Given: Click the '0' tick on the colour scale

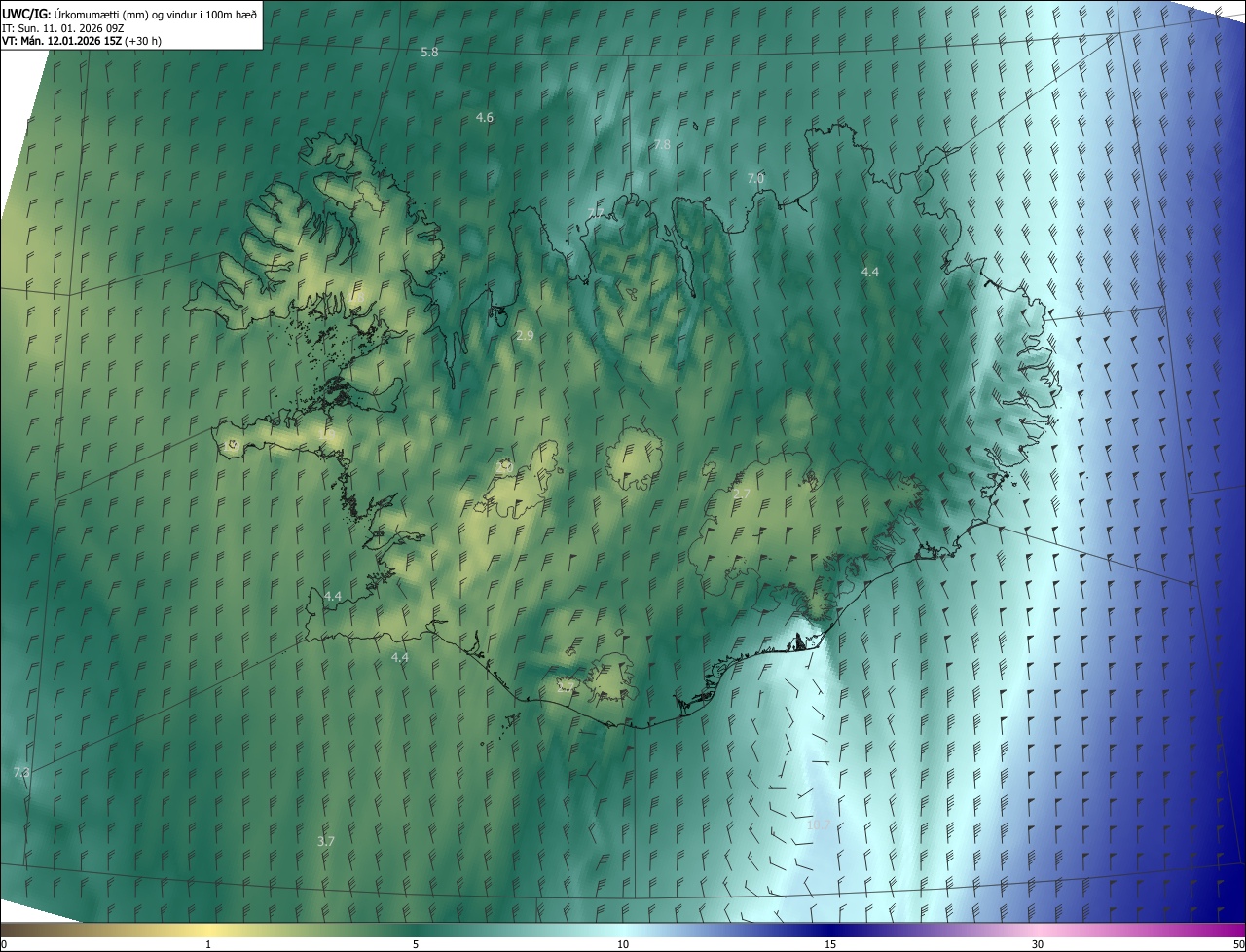Looking at the screenshot, I should click(3, 944).
